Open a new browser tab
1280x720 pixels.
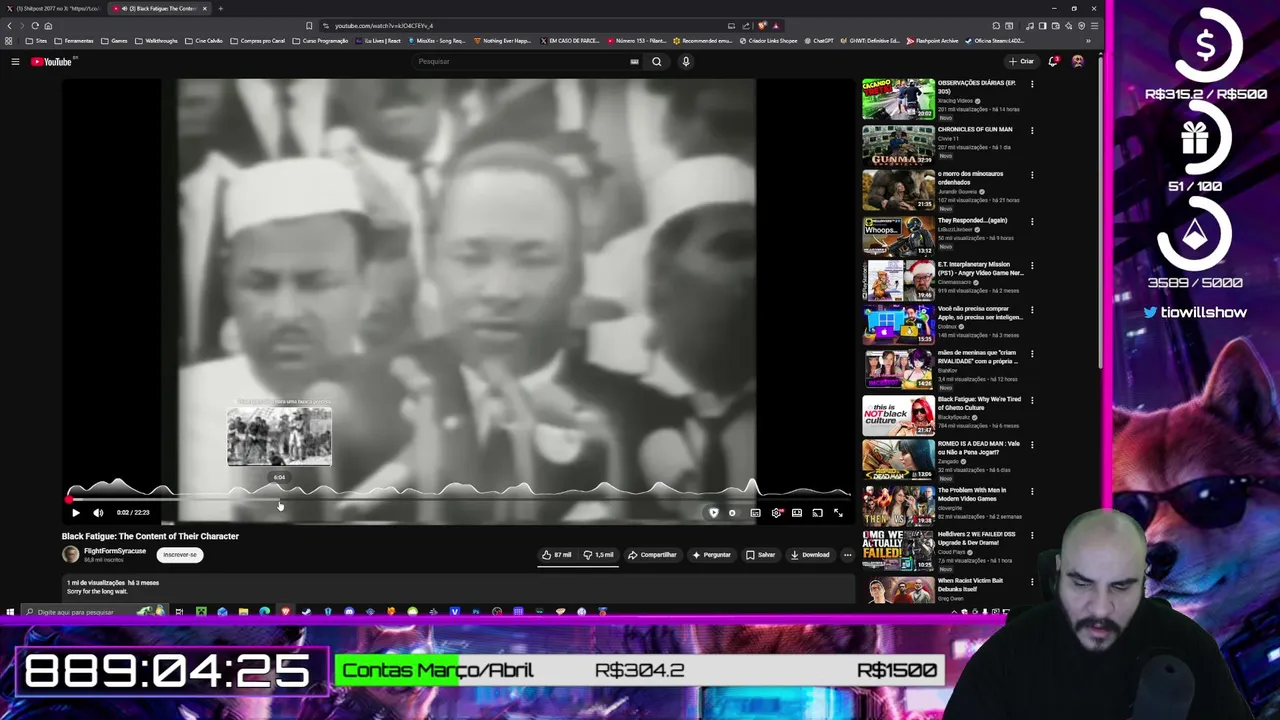pos(220,9)
